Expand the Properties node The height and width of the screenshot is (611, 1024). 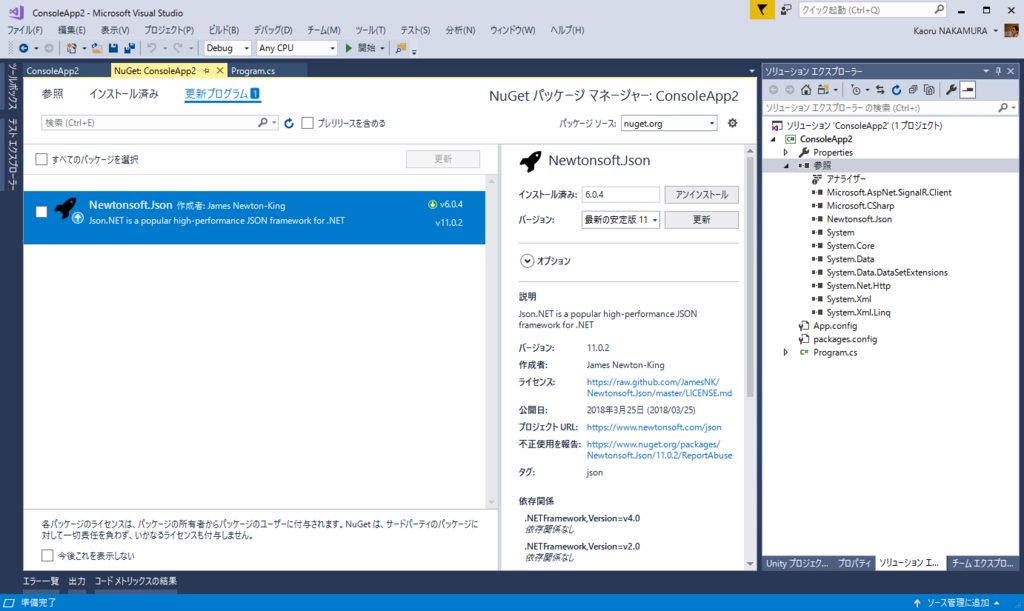pyautogui.click(x=786, y=152)
